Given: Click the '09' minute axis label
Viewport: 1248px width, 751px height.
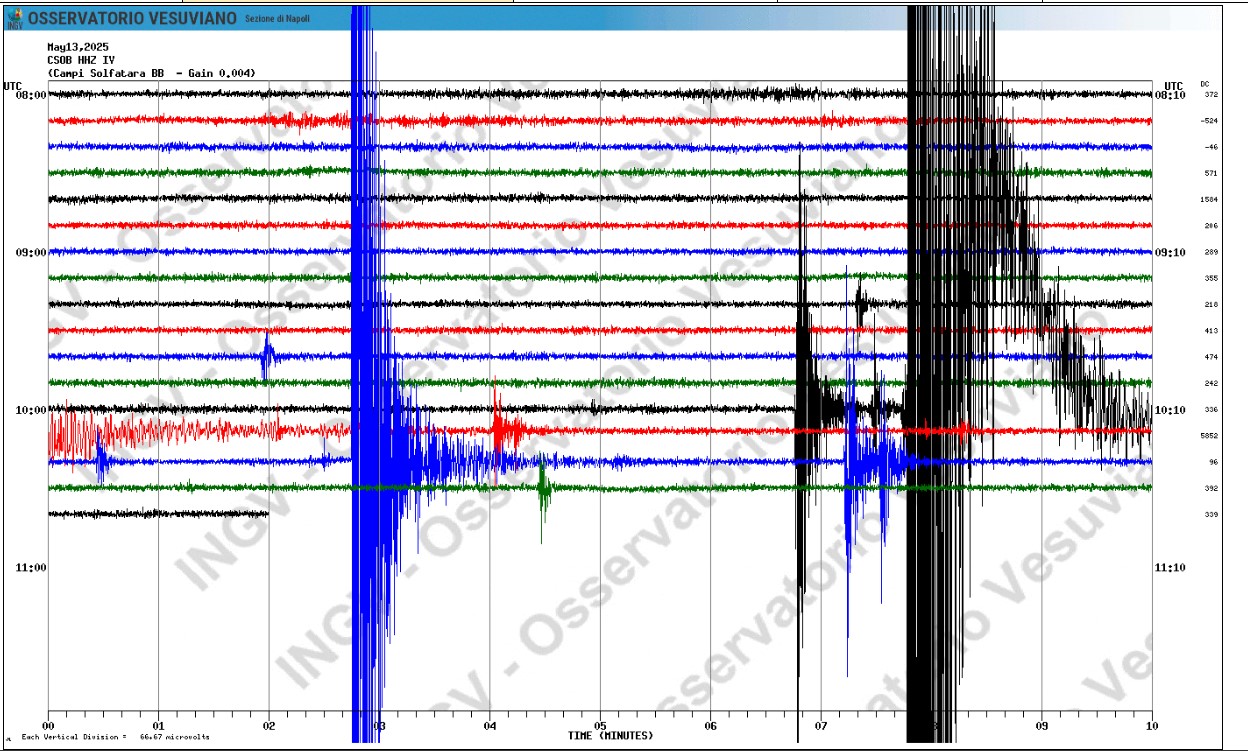Looking at the screenshot, I should (x=1041, y=726).
